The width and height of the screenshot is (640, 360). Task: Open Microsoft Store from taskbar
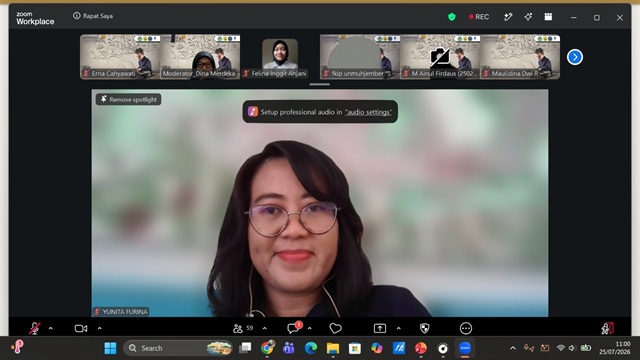[355, 348]
